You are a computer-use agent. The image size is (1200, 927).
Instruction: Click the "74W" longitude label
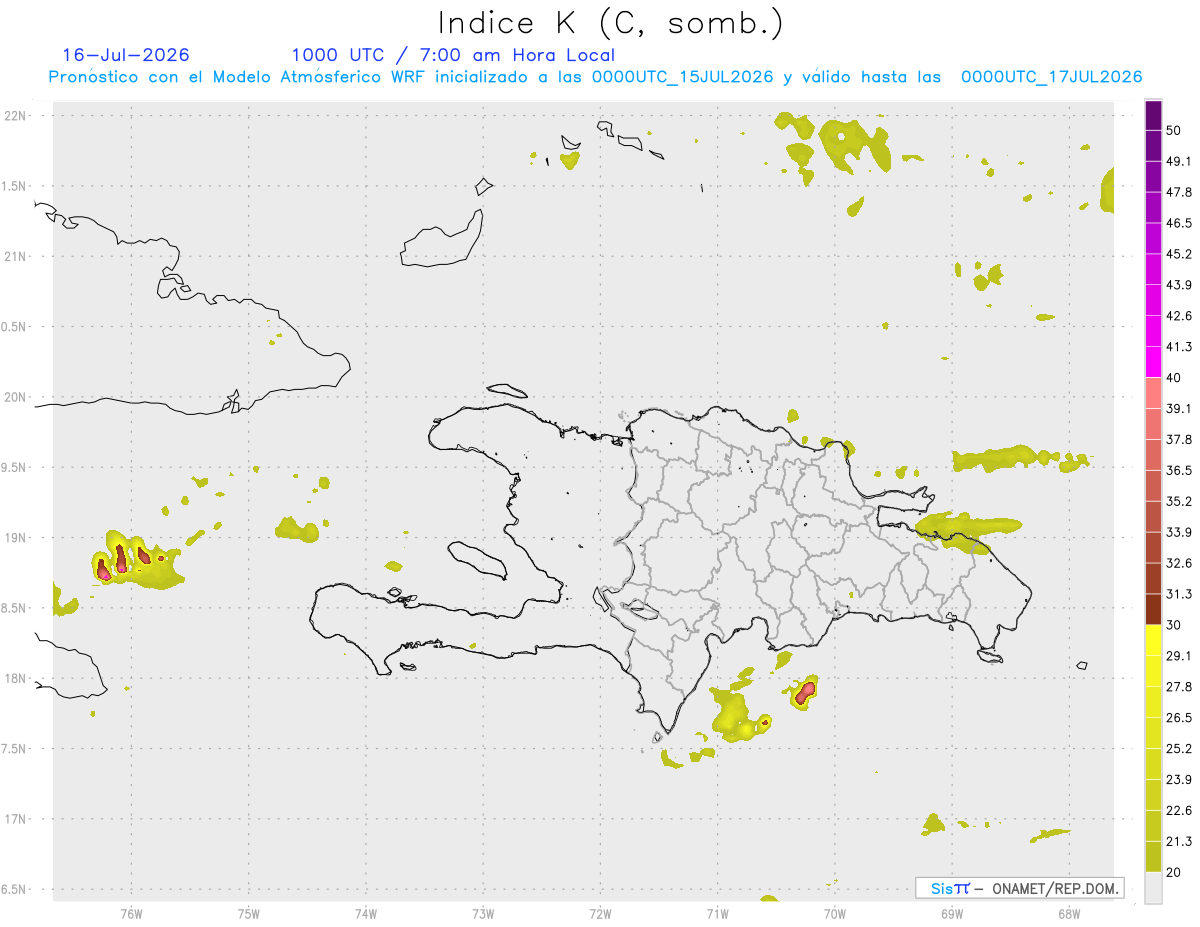click(x=365, y=913)
